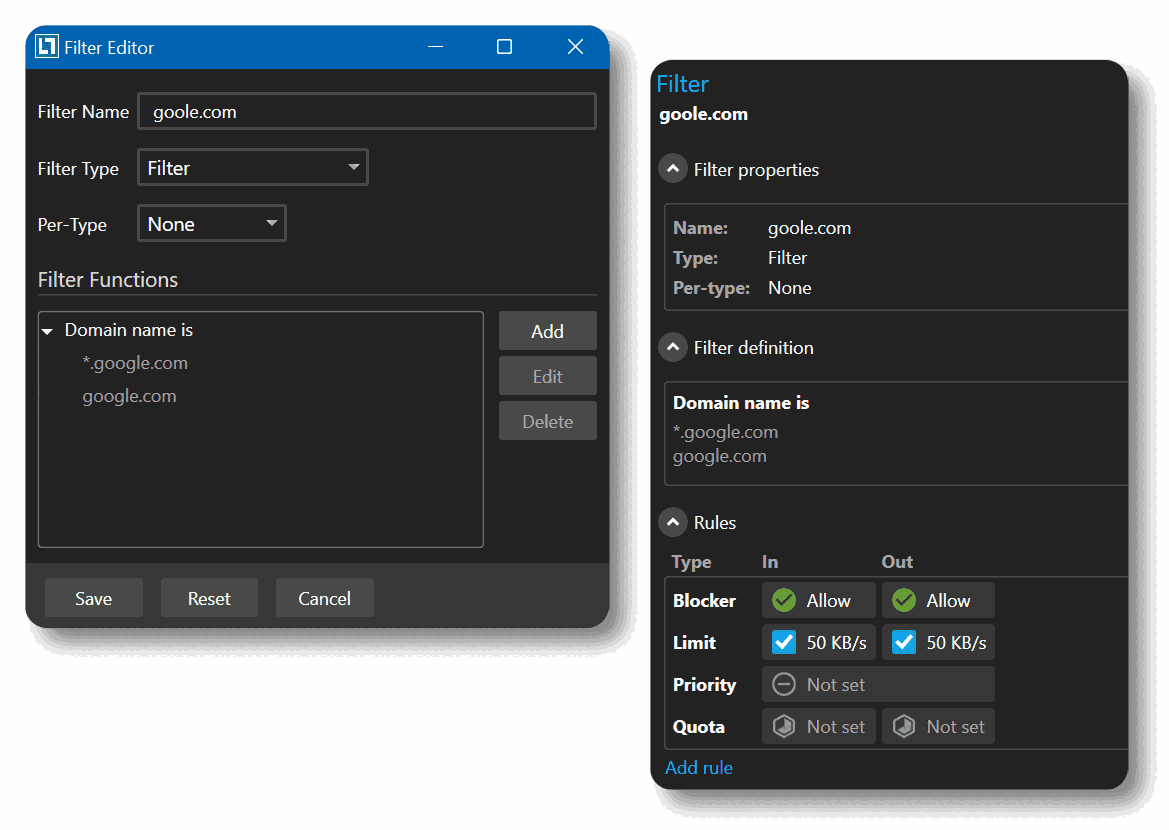
Task: Collapse the Domain name is function group
Action: (x=47, y=330)
